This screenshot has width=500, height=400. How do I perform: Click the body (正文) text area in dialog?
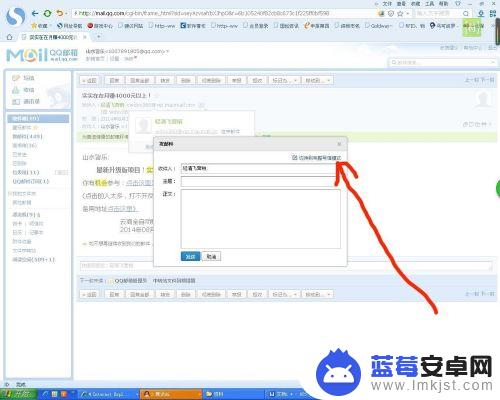(261, 219)
